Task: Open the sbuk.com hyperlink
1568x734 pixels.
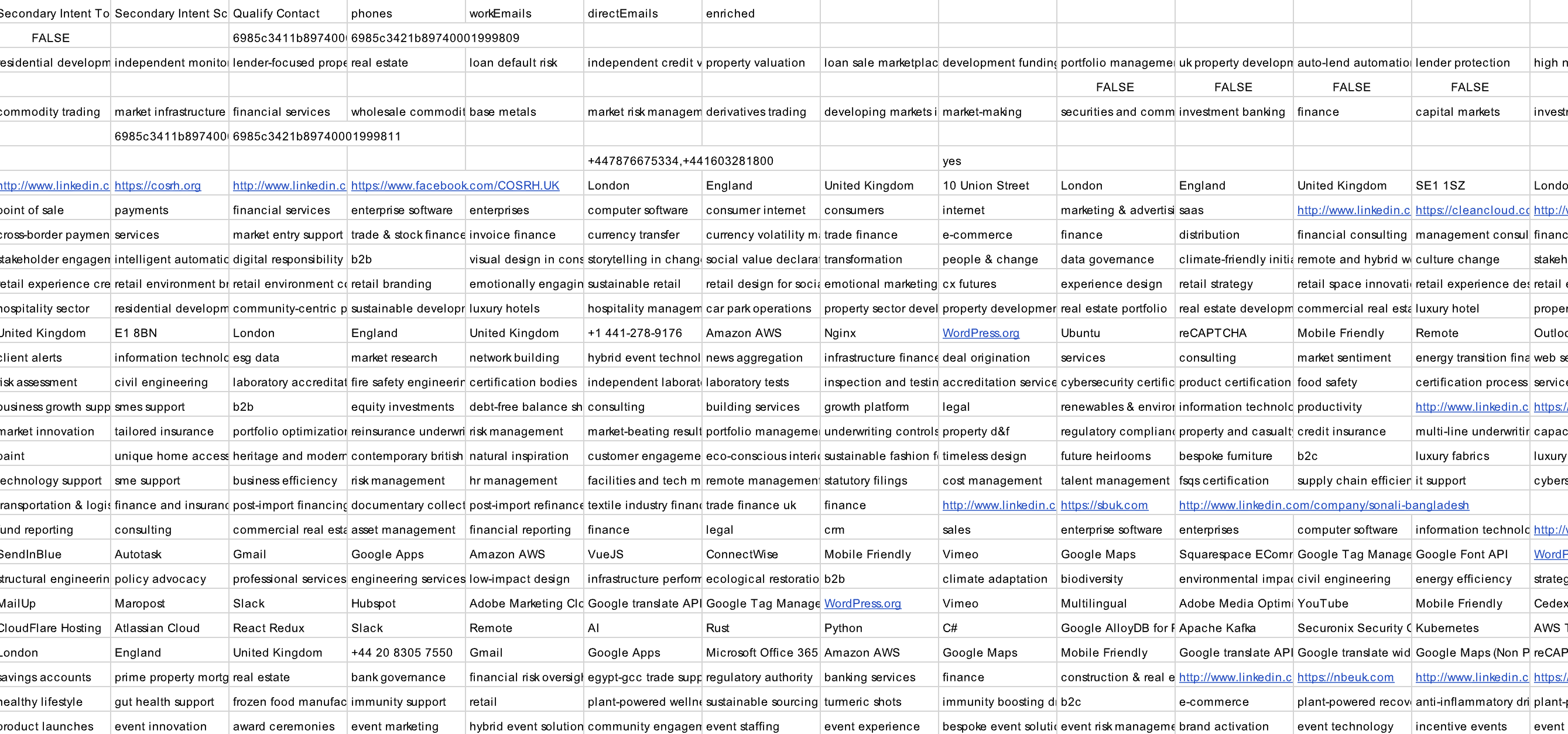Action: [x=1104, y=505]
